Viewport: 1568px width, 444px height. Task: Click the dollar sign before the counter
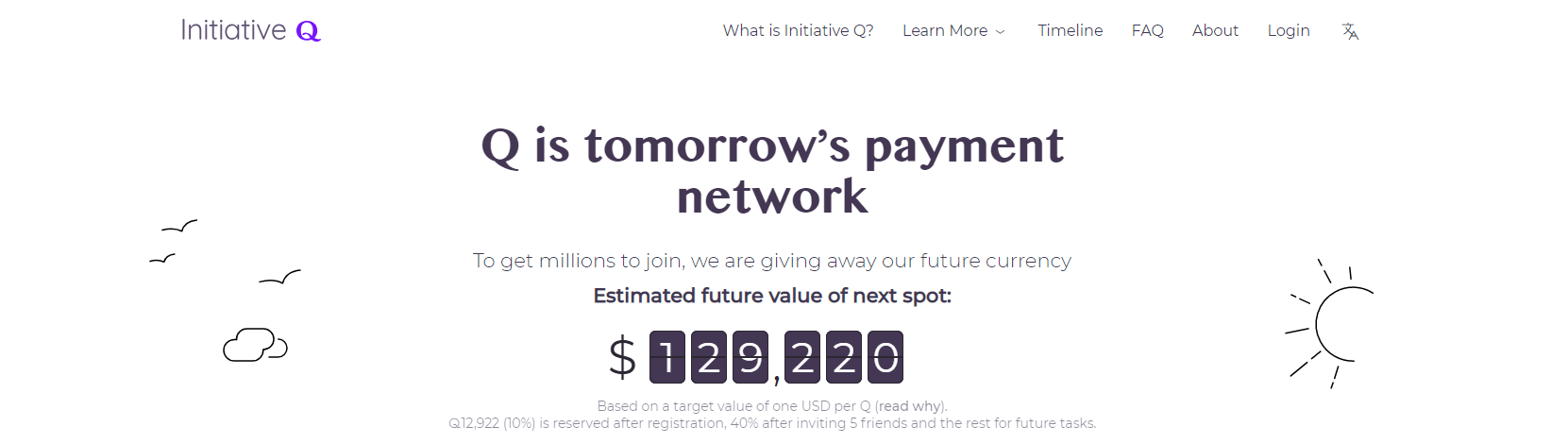pos(622,357)
